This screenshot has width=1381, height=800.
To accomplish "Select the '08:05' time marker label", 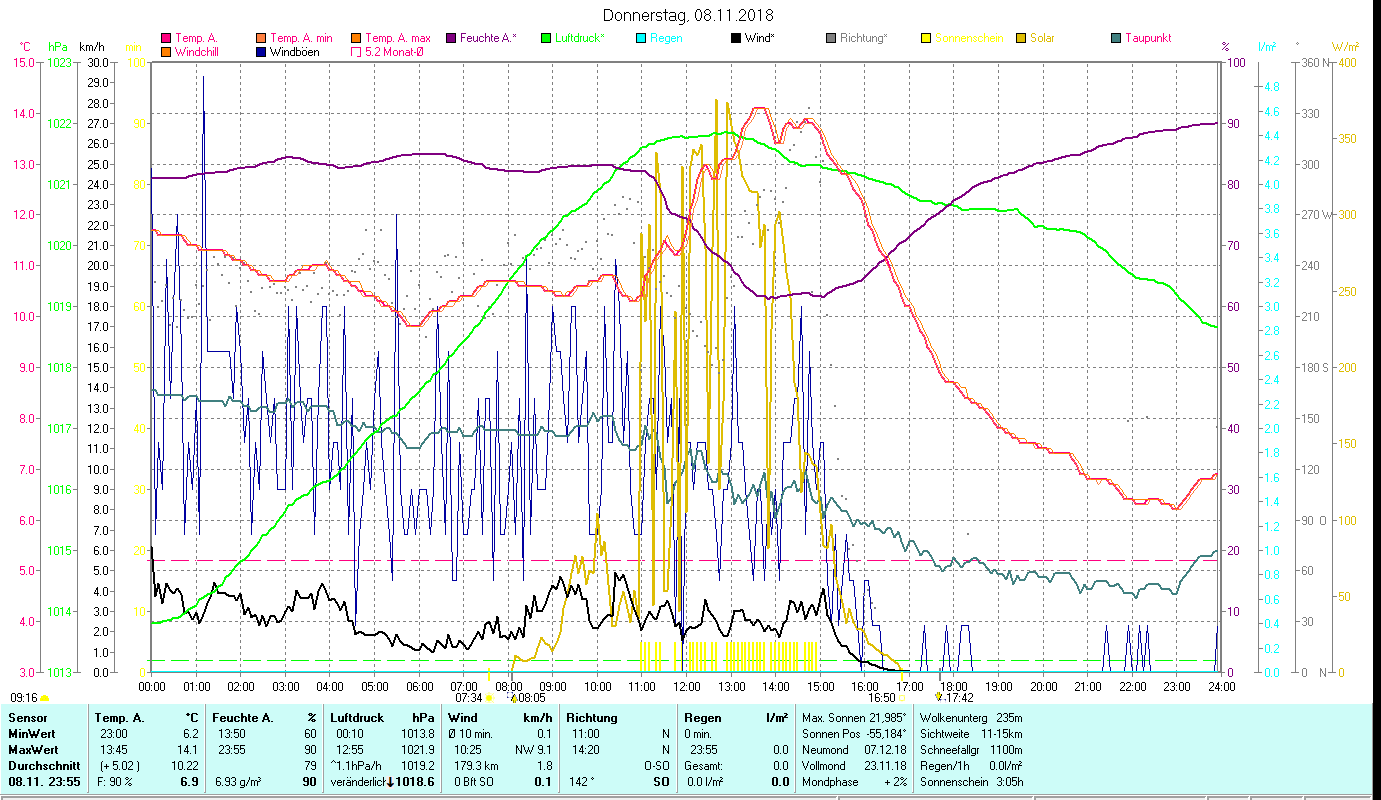I will [x=531, y=698].
